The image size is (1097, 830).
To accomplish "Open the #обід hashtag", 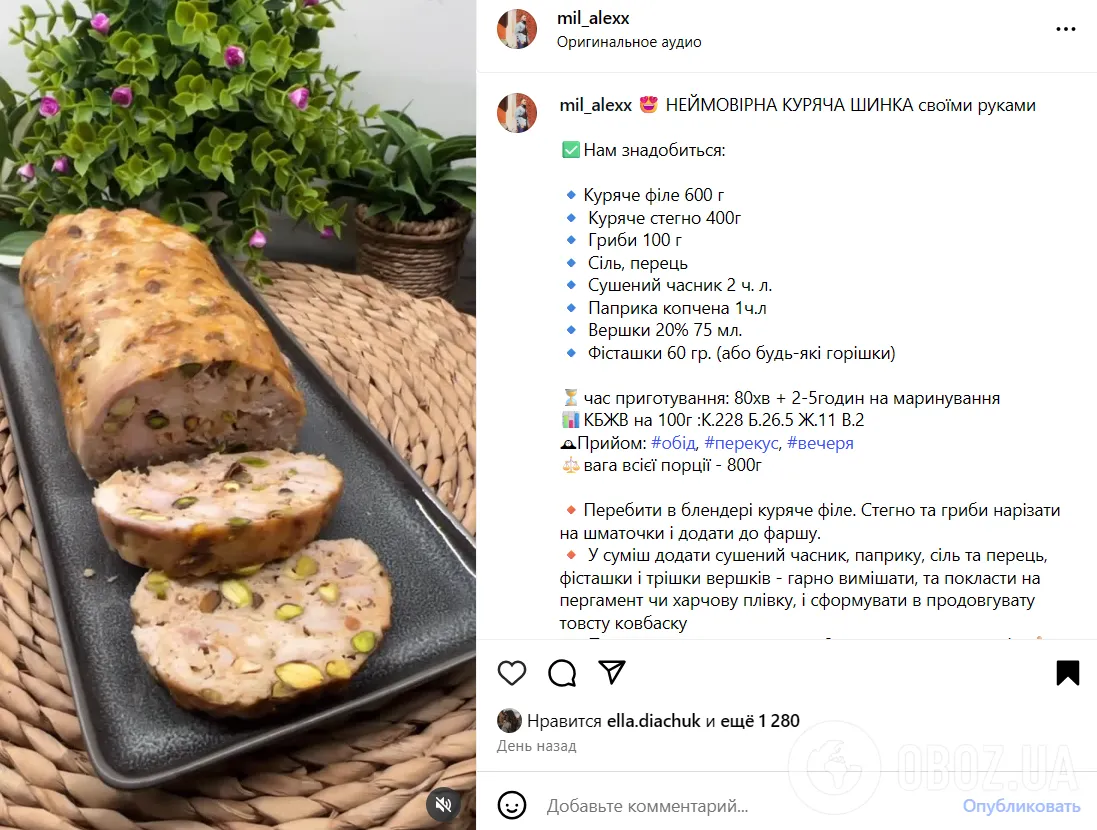I will (673, 443).
